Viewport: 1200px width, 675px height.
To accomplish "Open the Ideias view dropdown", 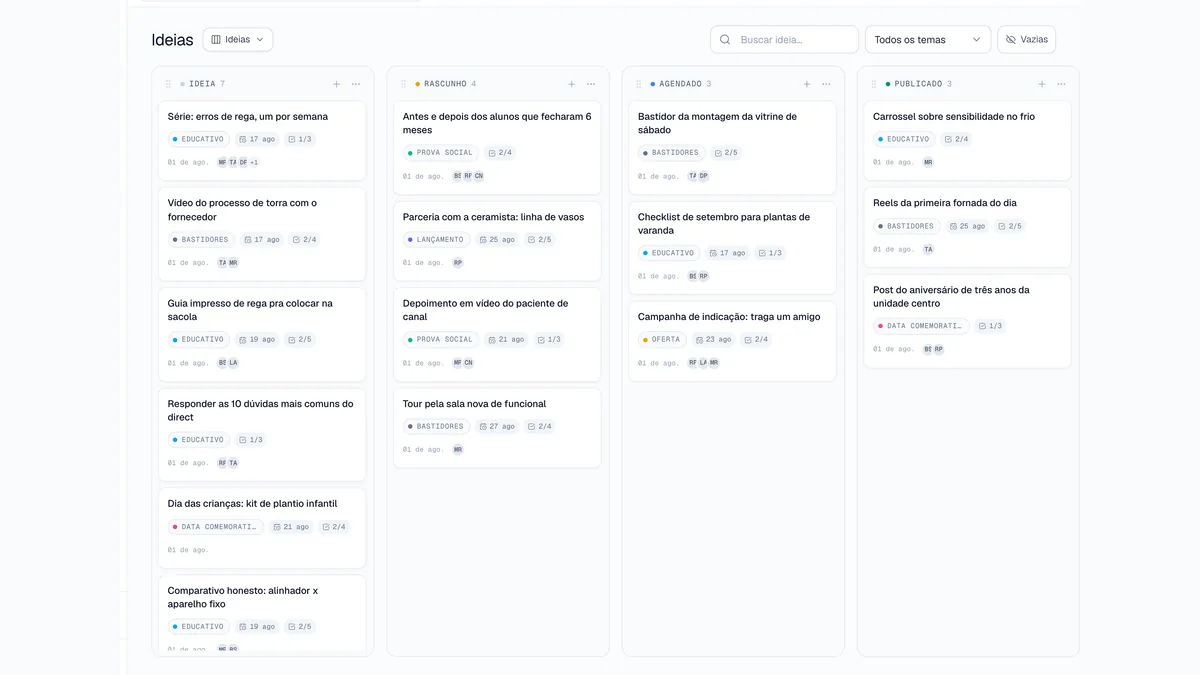I will pyautogui.click(x=238, y=40).
